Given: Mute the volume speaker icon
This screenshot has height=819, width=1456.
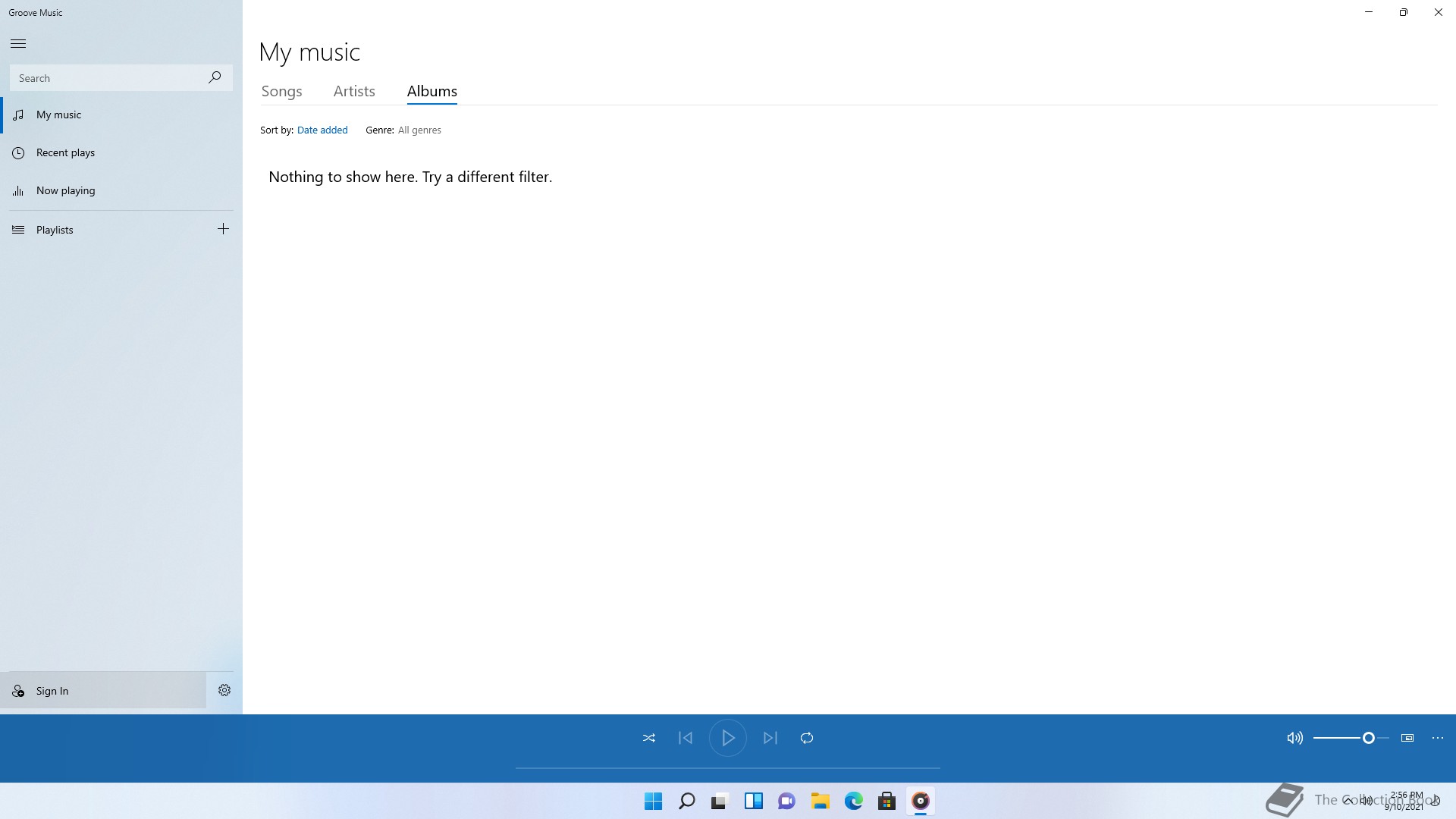Looking at the screenshot, I should click(x=1294, y=738).
